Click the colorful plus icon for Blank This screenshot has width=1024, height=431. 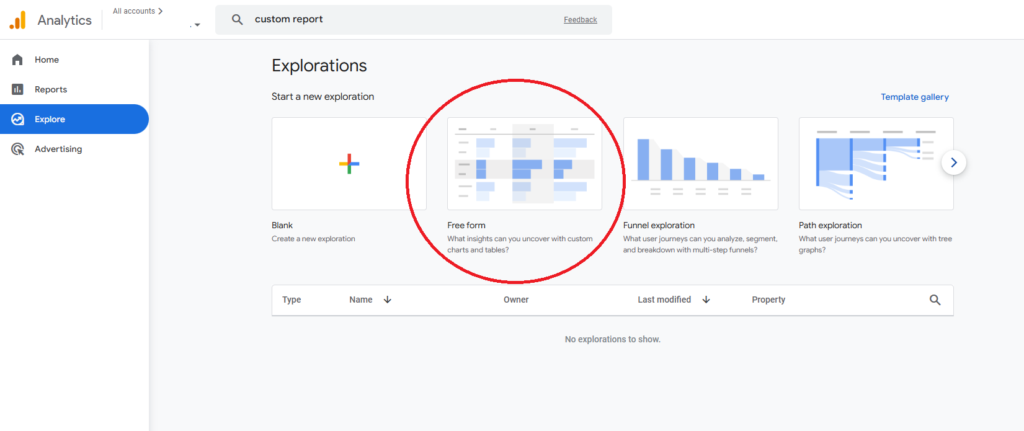point(349,164)
